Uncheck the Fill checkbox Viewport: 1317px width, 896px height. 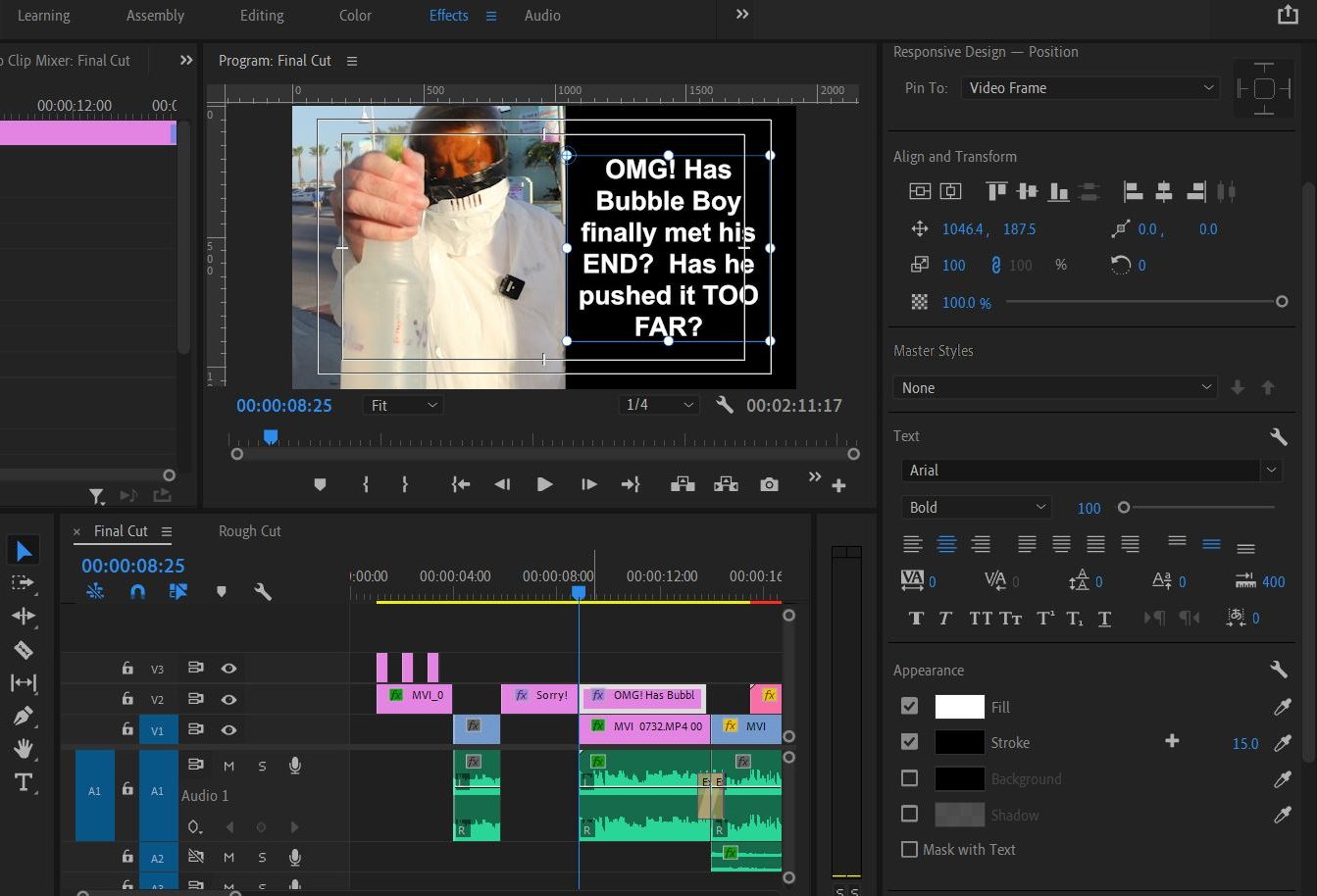click(910, 706)
